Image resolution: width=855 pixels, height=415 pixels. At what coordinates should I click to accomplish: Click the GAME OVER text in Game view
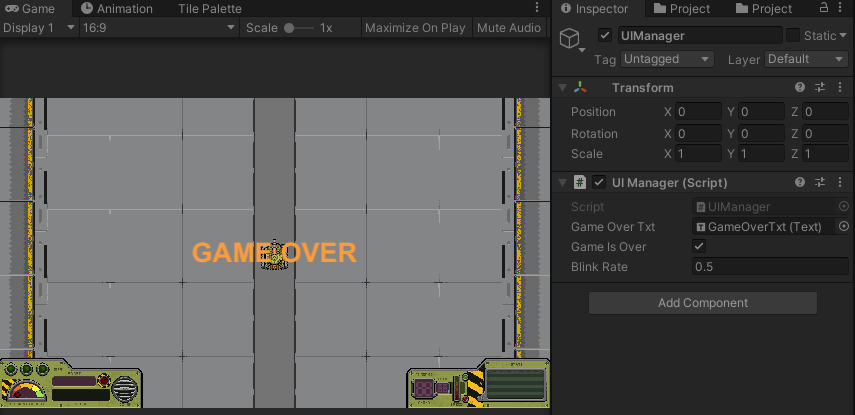coord(274,253)
